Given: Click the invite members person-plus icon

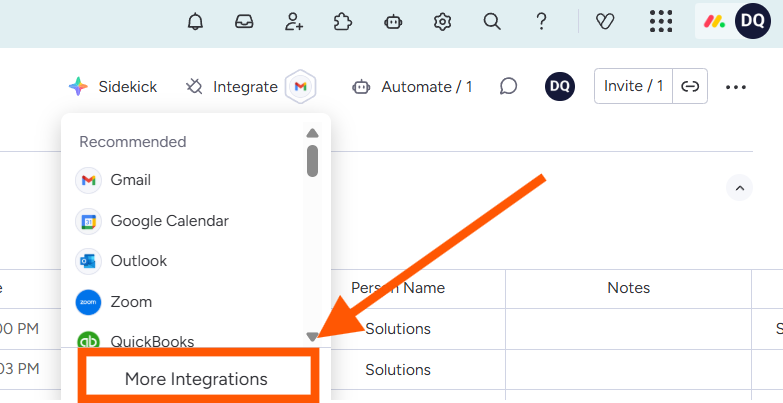Looking at the screenshot, I should pos(294,21).
